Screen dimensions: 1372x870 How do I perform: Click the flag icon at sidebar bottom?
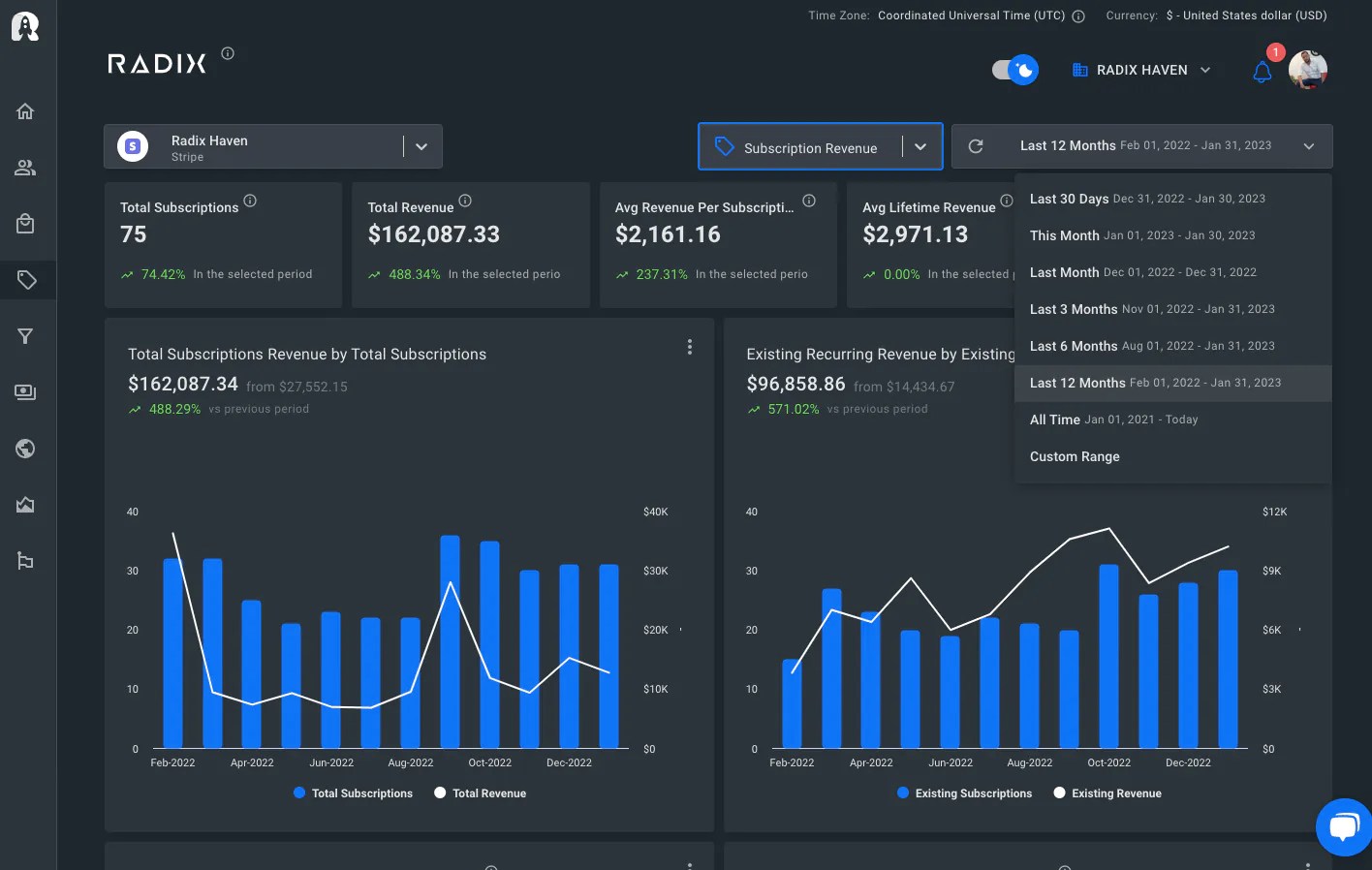click(26, 560)
